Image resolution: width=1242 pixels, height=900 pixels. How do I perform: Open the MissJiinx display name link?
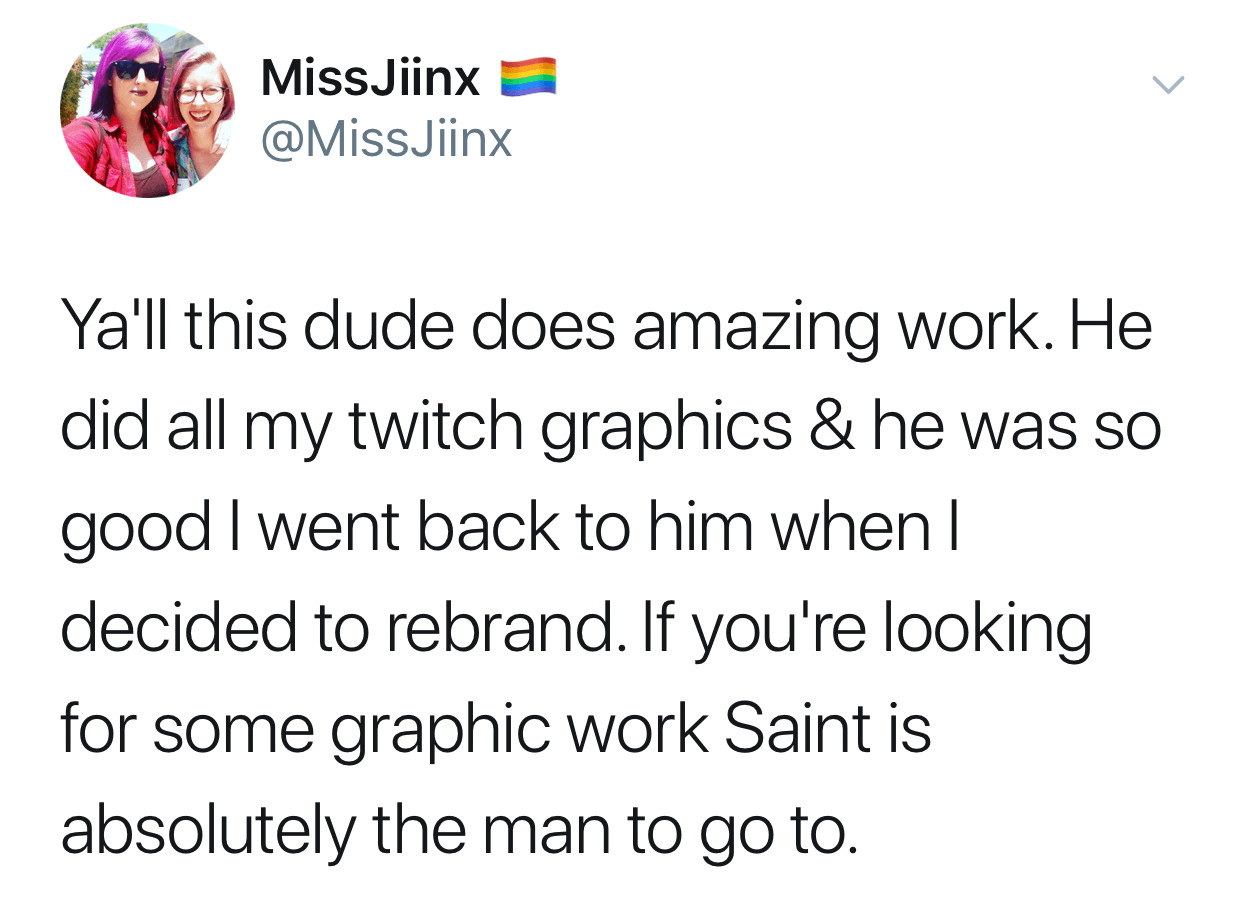click(370, 78)
